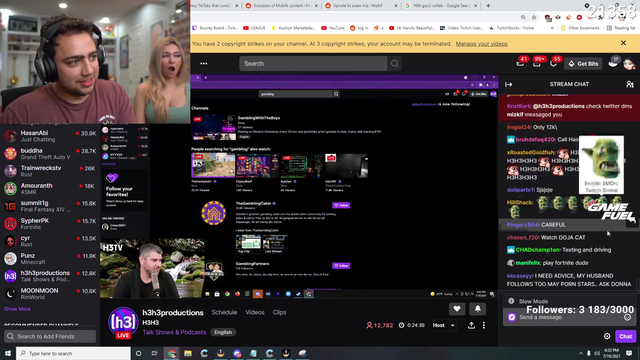Click the Windows Start button
This screenshot has height=360, width=640.
8,353
